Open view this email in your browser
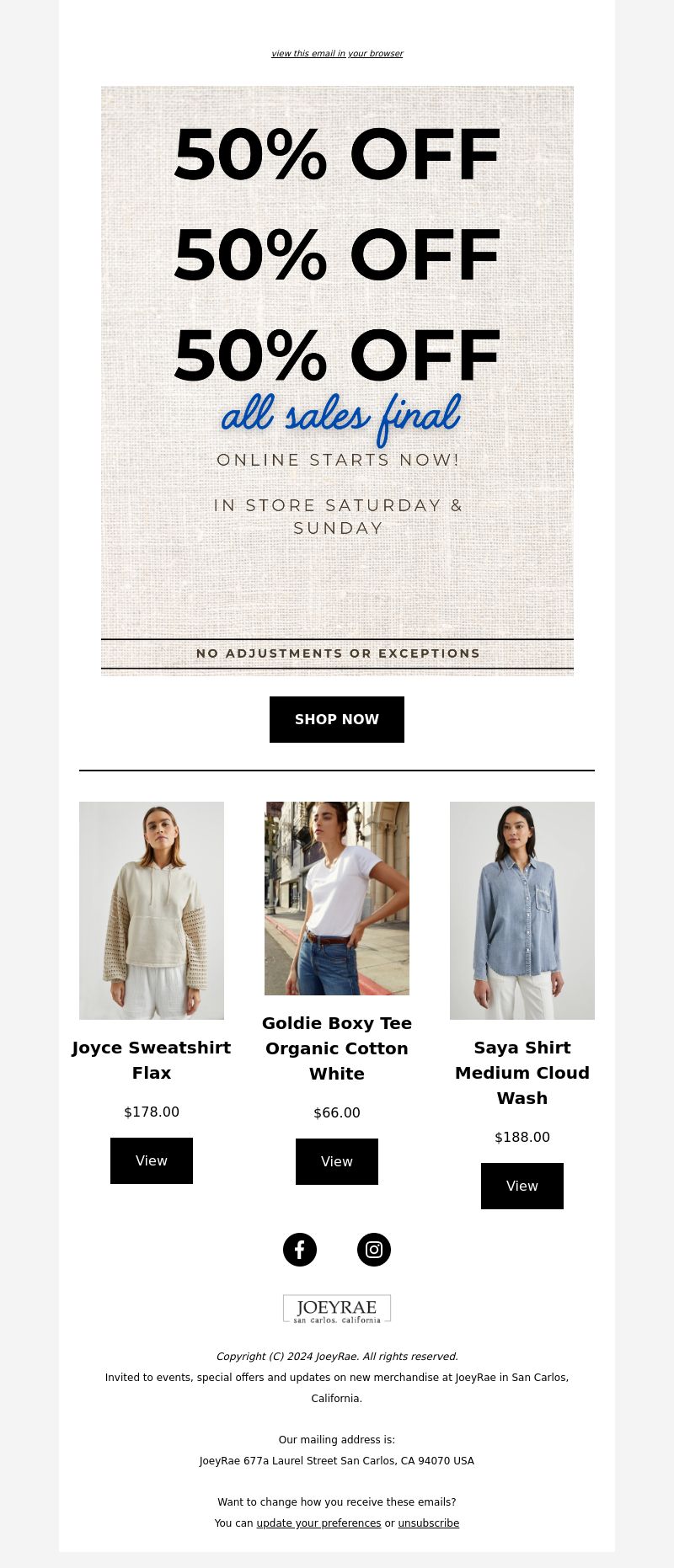This screenshot has height=1568, width=674. point(337,53)
